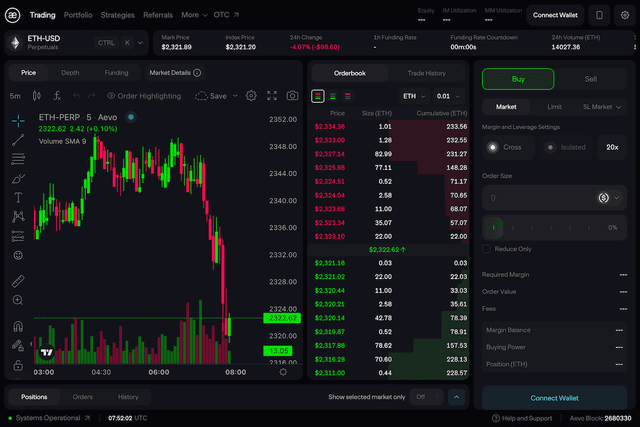Open Help and Support link

tap(522, 418)
